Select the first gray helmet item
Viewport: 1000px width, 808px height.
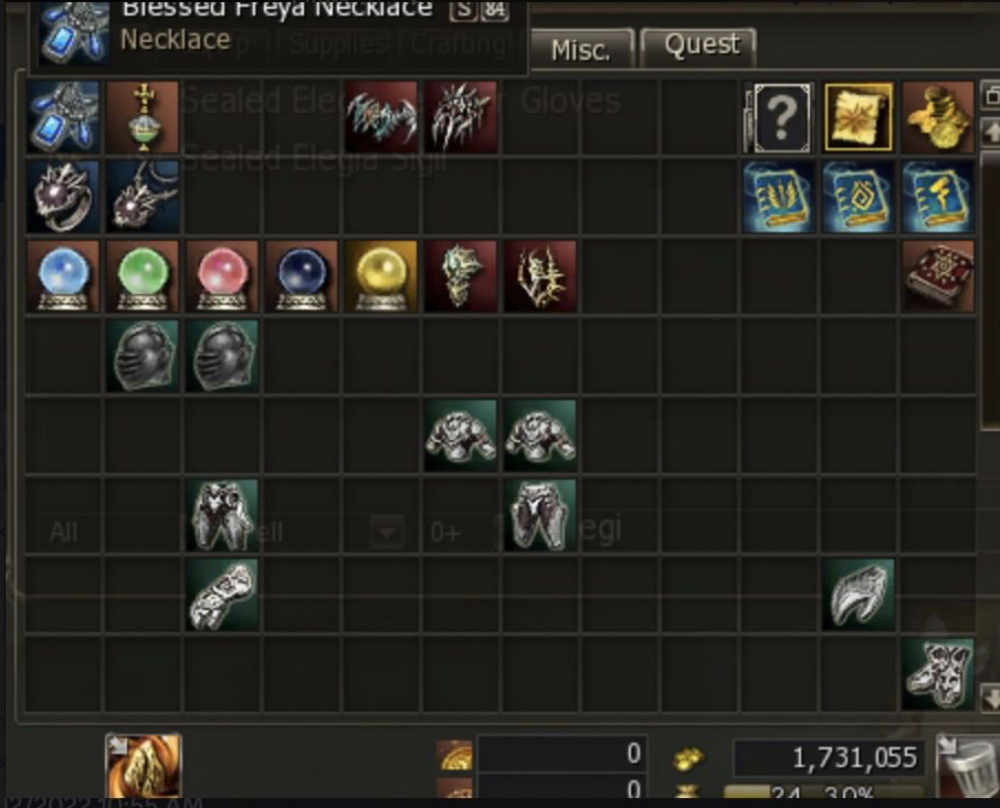pyautogui.click(x=143, y=356)
